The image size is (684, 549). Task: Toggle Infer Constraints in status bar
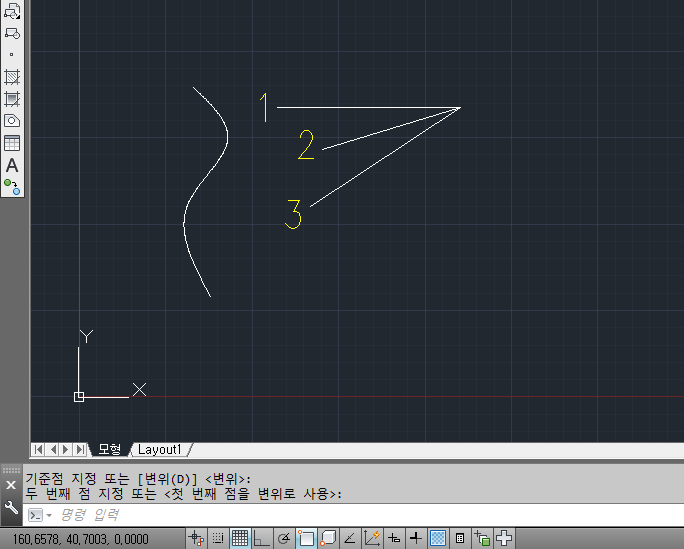196,539
